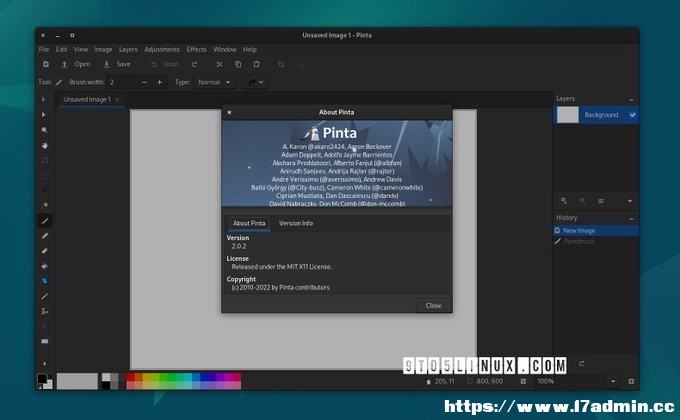Select the Paintbrush tool in toolbox

tap(44, 221)
